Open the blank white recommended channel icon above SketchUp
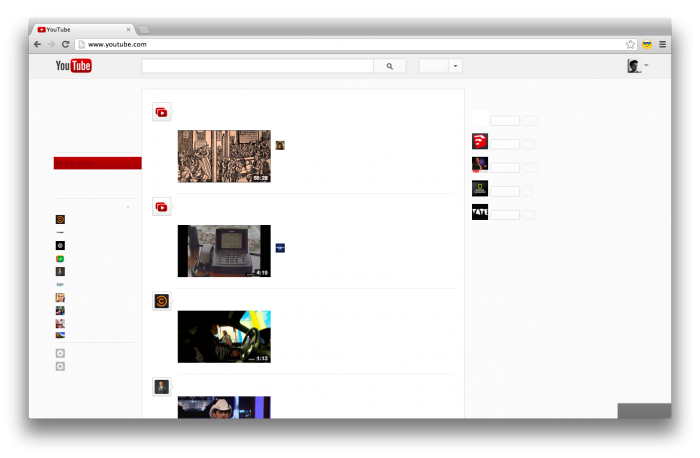The width and height of the screenshot is (700, 458). point(480,117)
